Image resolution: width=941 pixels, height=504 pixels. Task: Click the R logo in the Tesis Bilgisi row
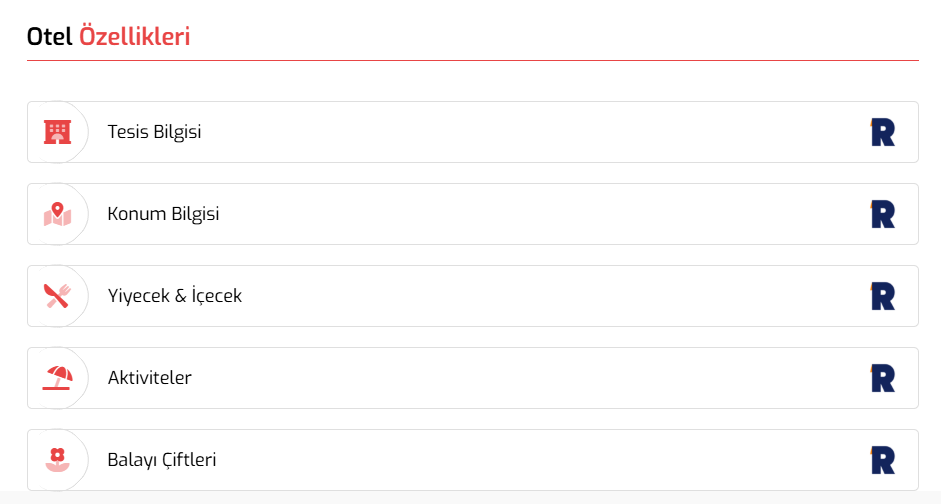(883, 132)
